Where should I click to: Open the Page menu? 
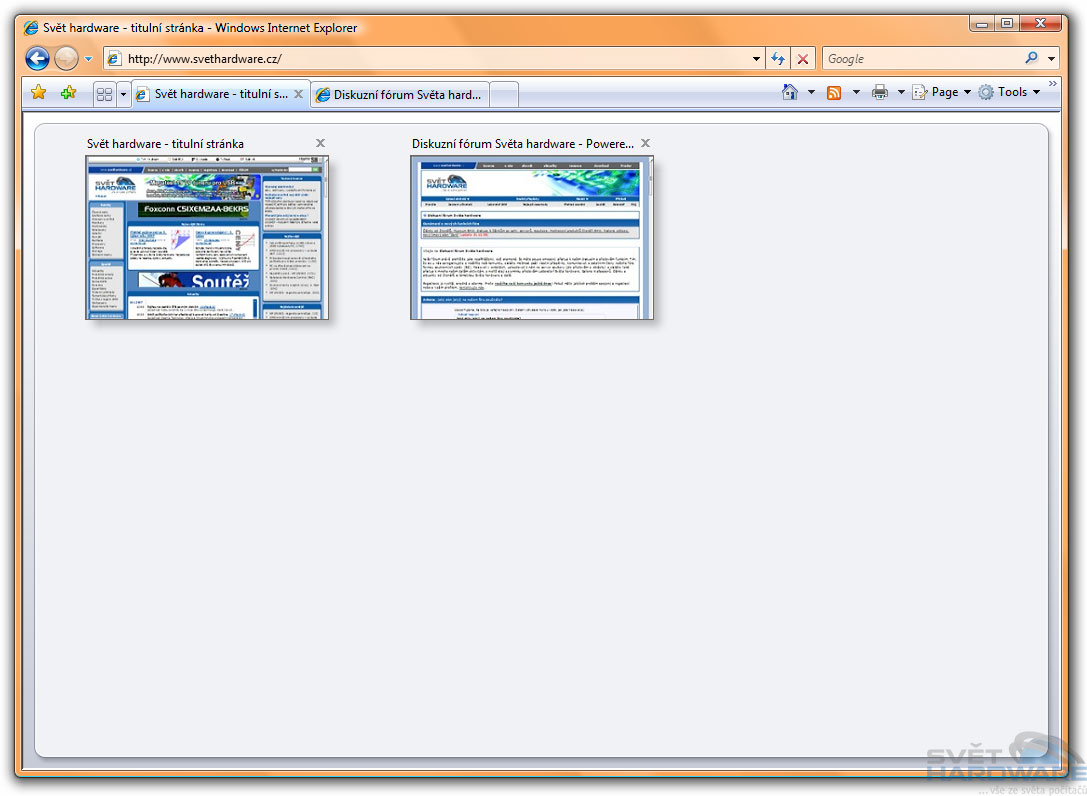click(942, 92)
